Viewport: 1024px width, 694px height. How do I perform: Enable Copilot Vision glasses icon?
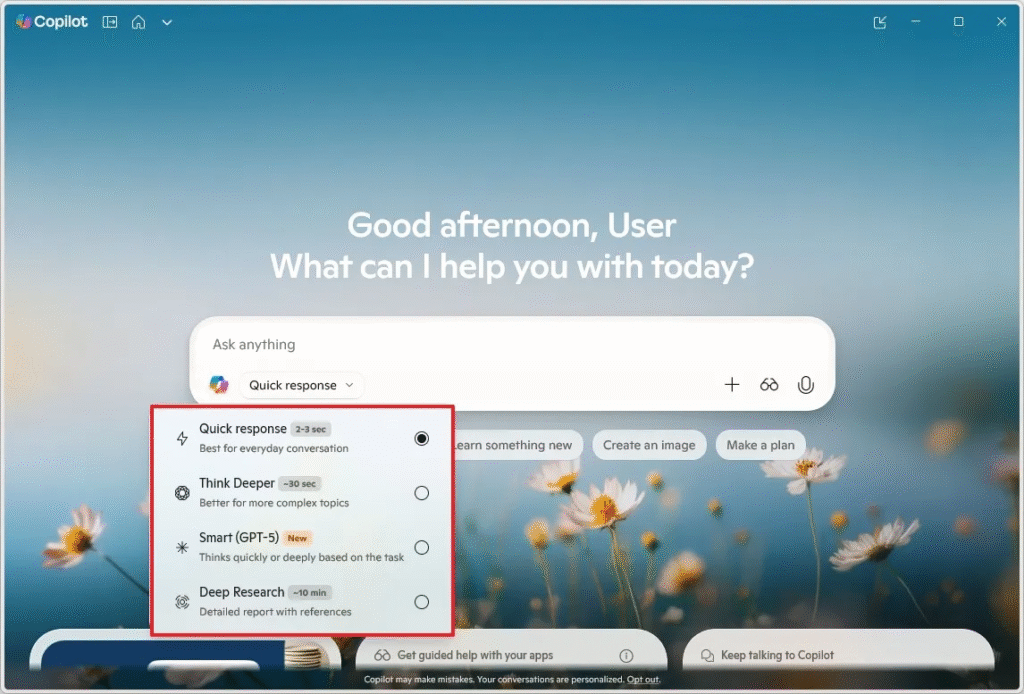(769, 385)
